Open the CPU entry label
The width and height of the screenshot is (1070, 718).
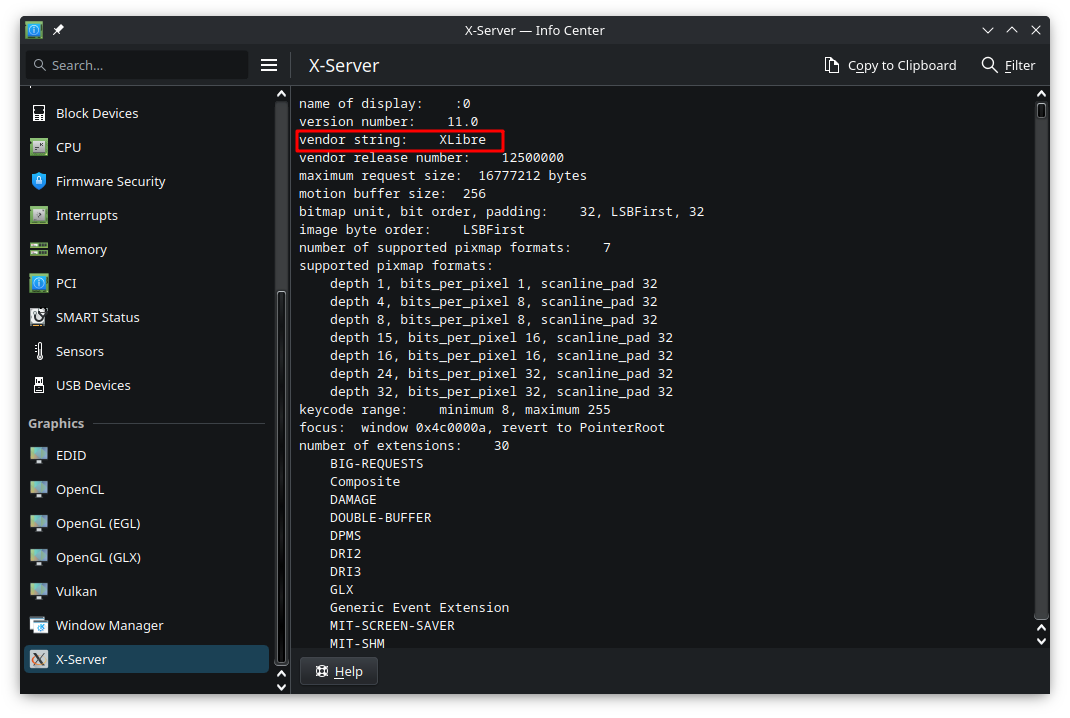coord(68,147)
